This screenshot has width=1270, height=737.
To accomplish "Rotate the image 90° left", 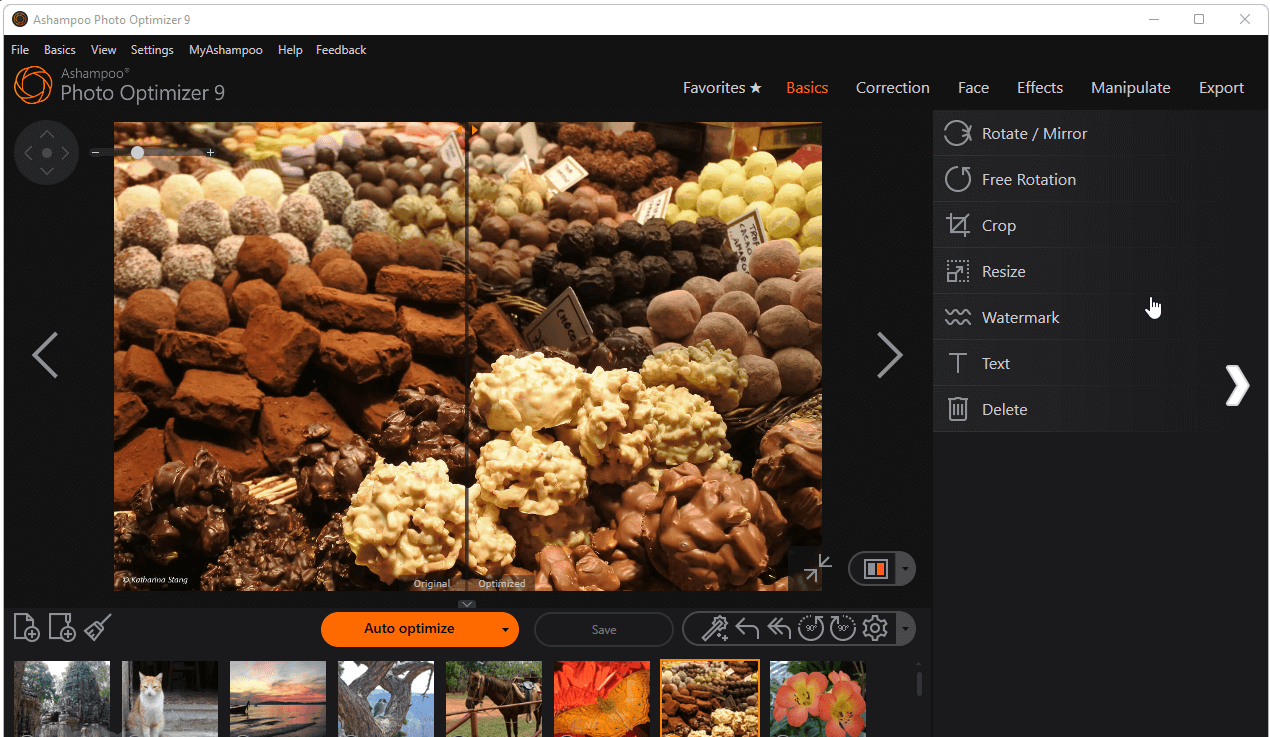I will click(x=811, y=629).
